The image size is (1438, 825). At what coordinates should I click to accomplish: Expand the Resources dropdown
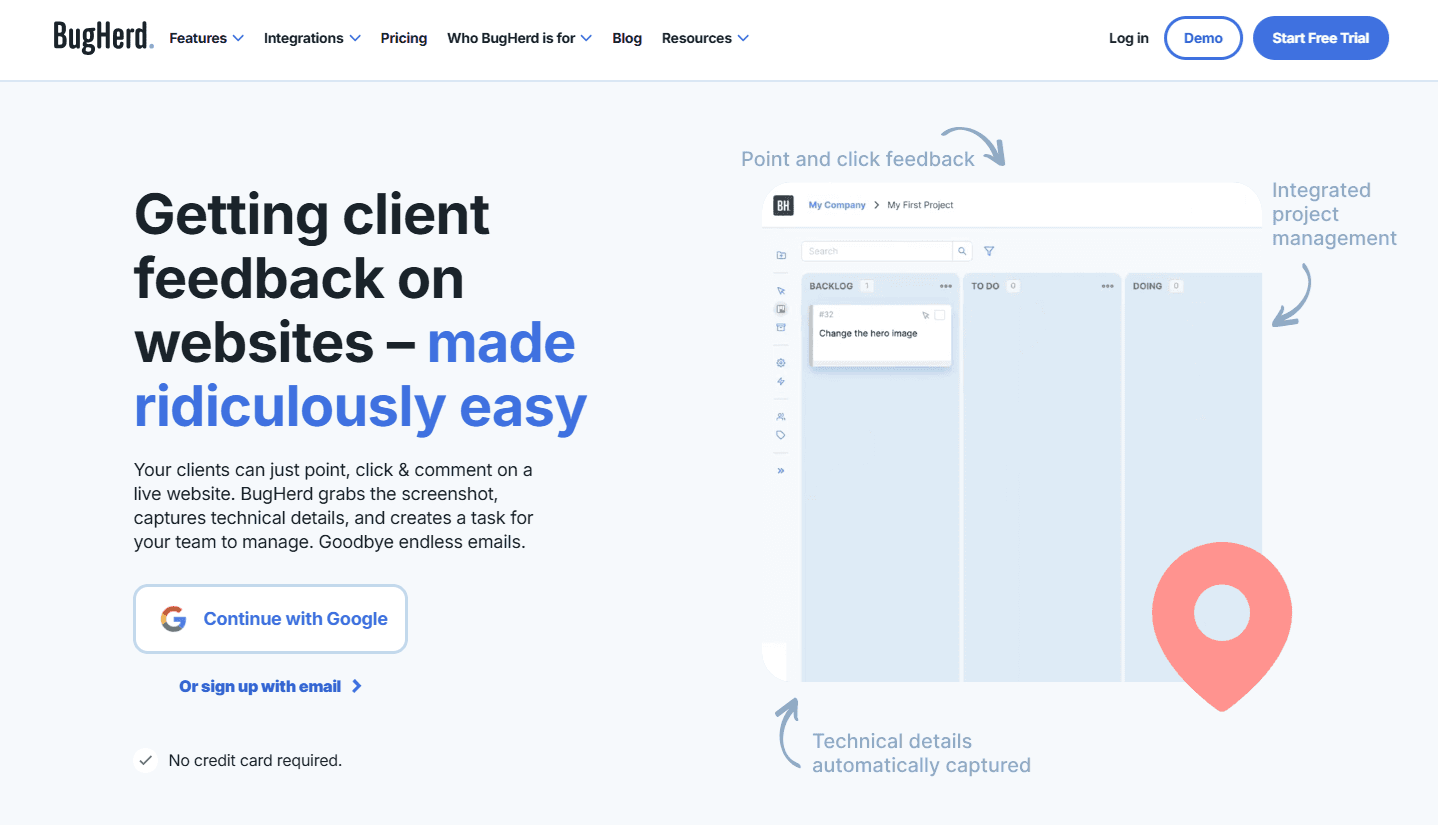(705, 38)
